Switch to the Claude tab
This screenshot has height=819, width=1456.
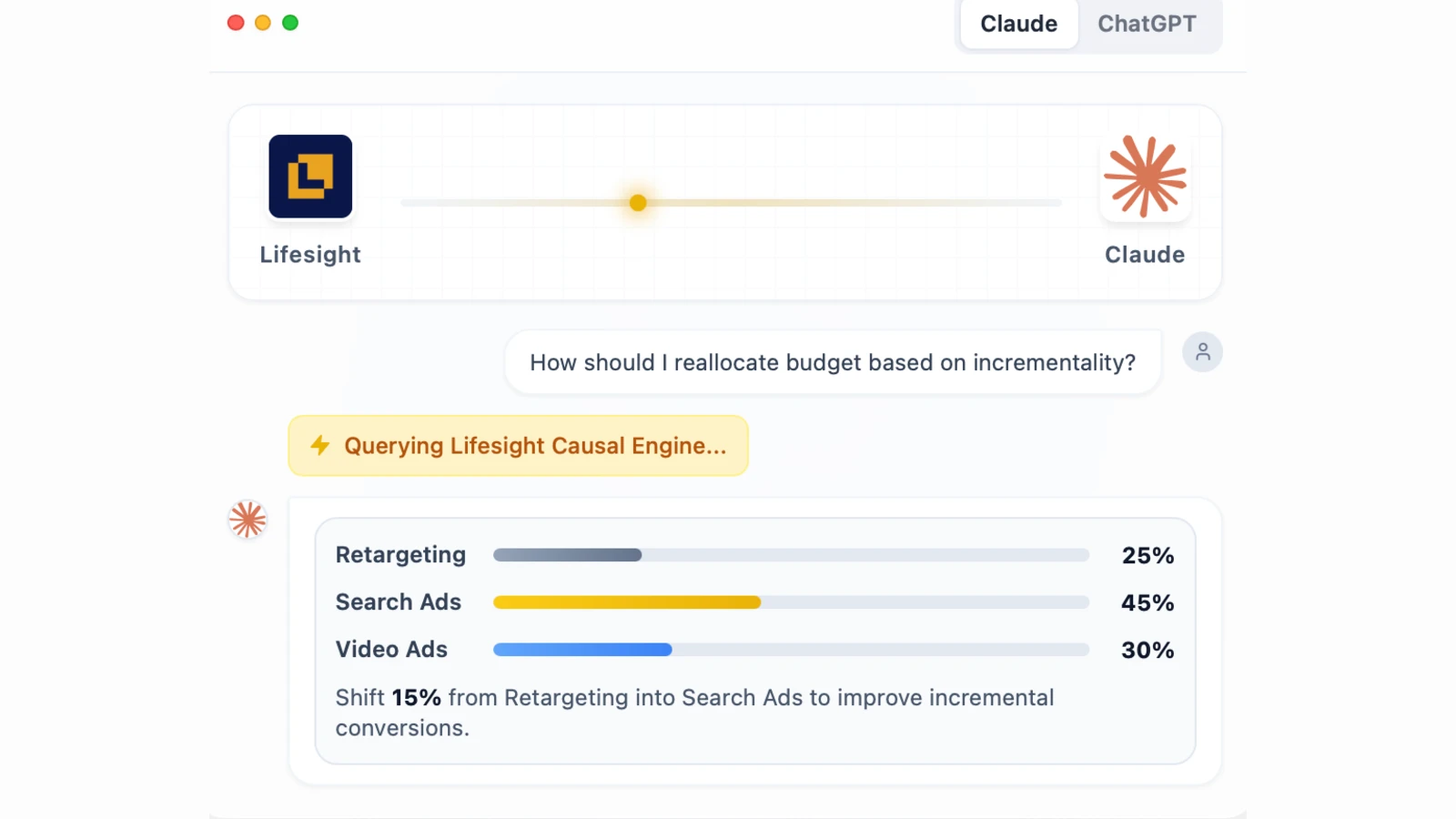click(x=1018, y=24)
